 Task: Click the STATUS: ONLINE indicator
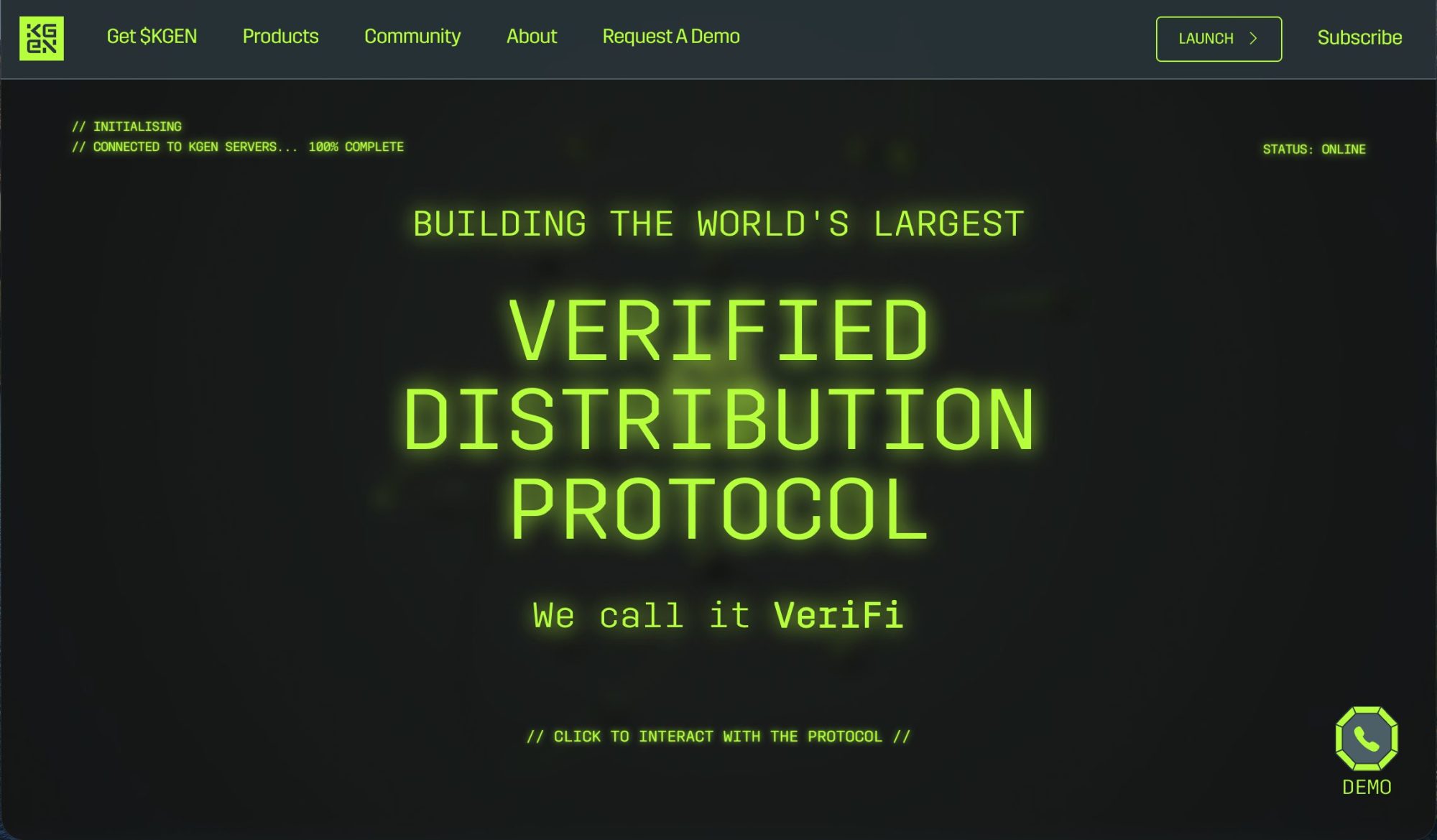click(x=1313, y=149)
